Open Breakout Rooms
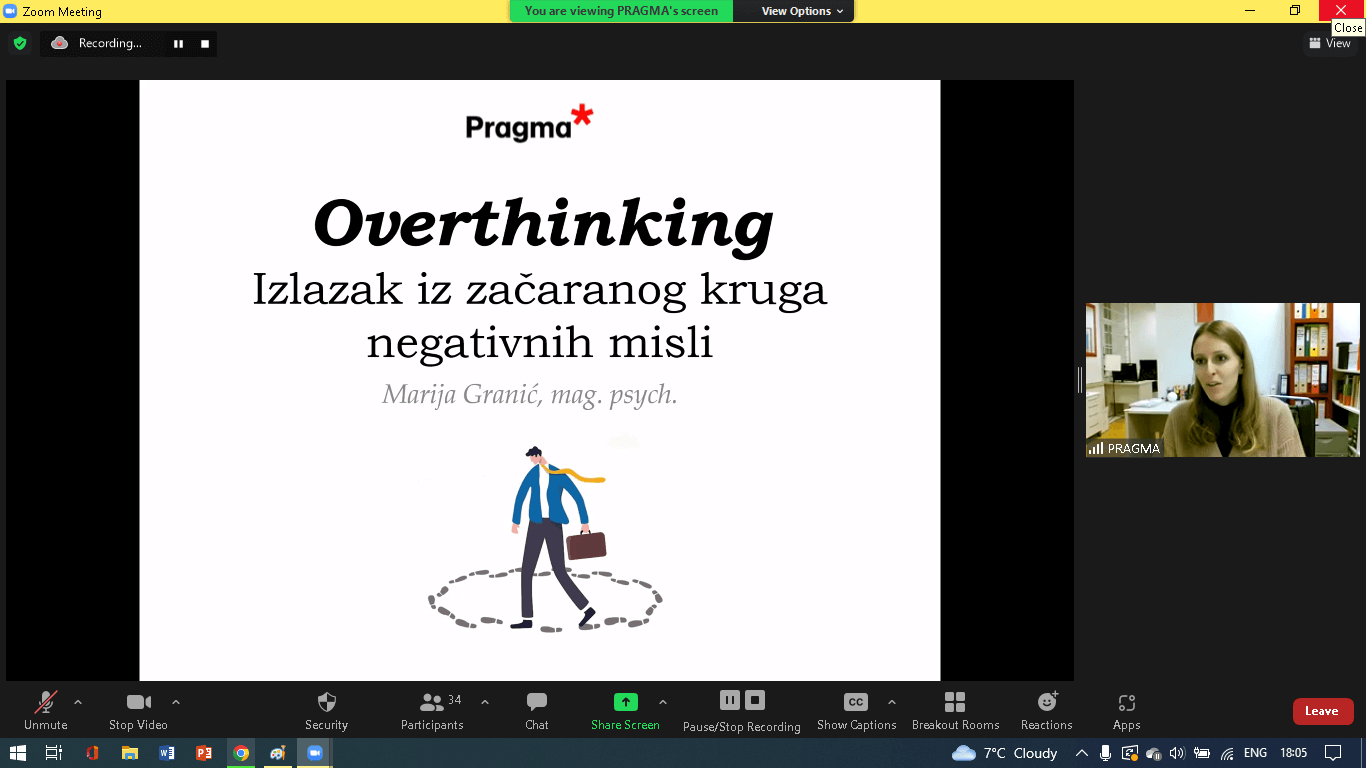The width and height of the screenshot is (1366, 768). pos(955,711)
